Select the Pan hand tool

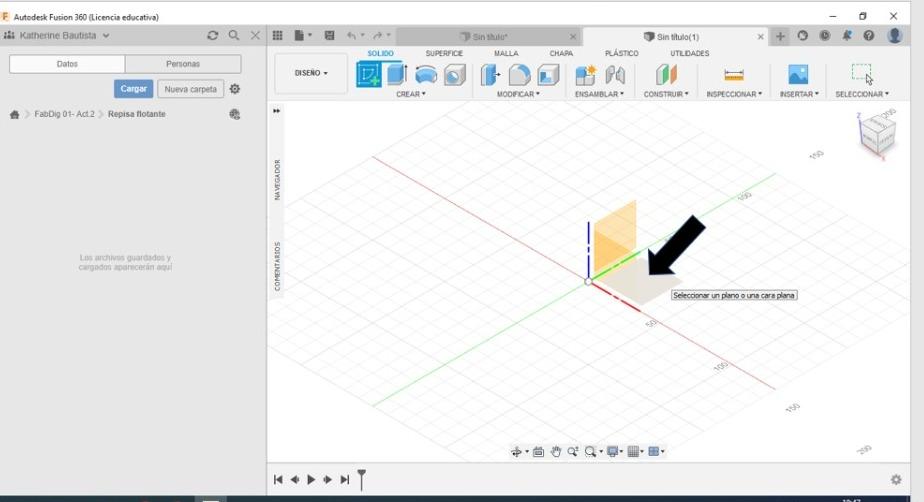[x=556, y=452]
